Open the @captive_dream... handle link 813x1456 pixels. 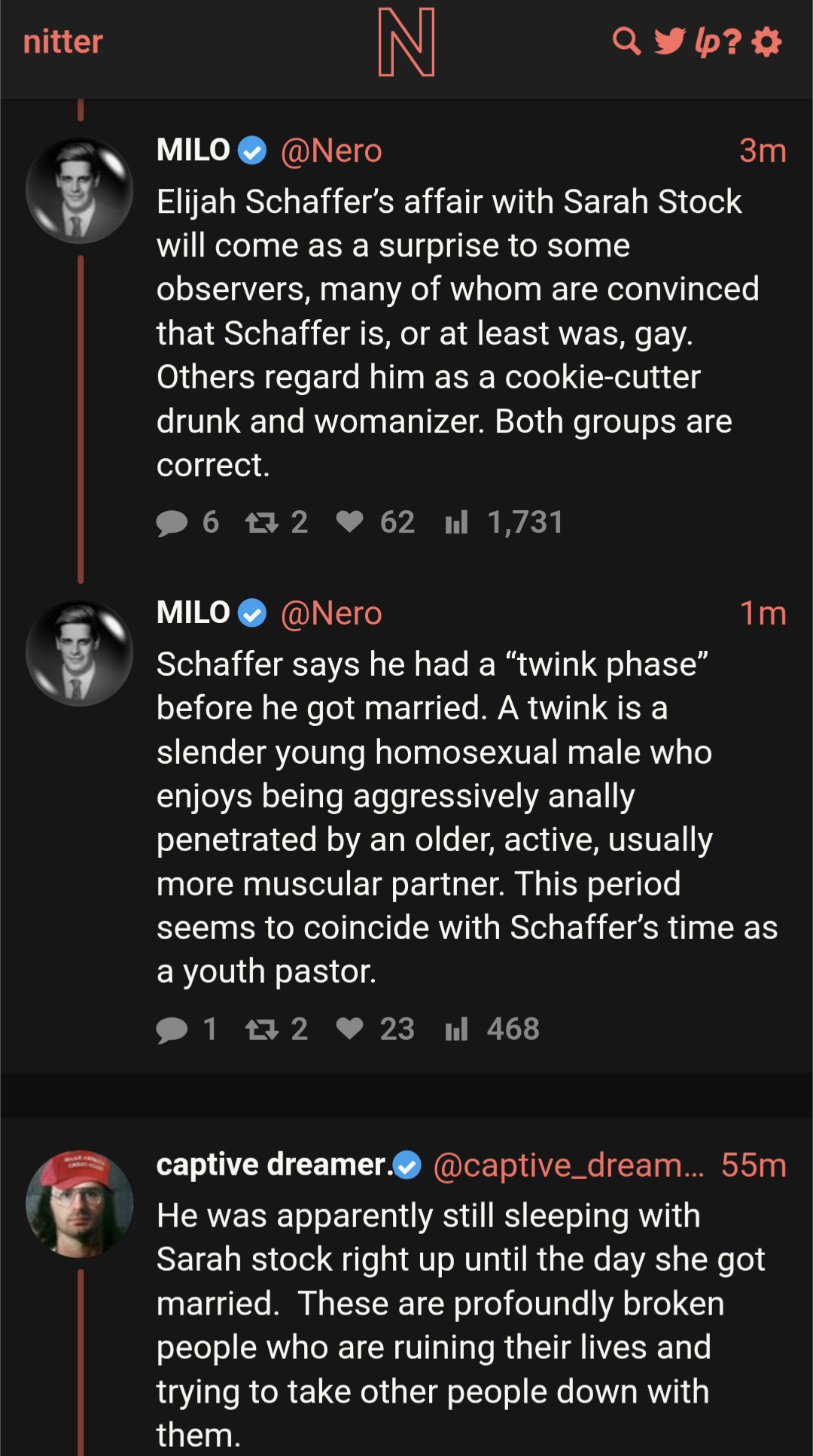(569, 1166)
